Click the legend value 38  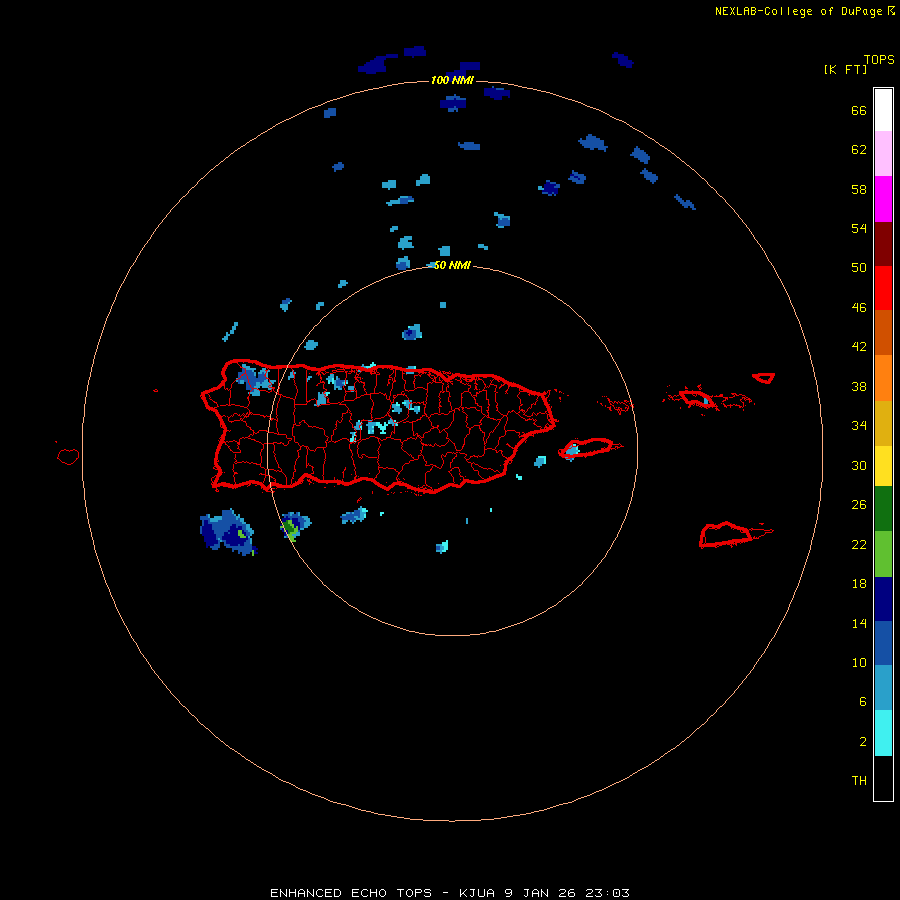click(859, 387)
